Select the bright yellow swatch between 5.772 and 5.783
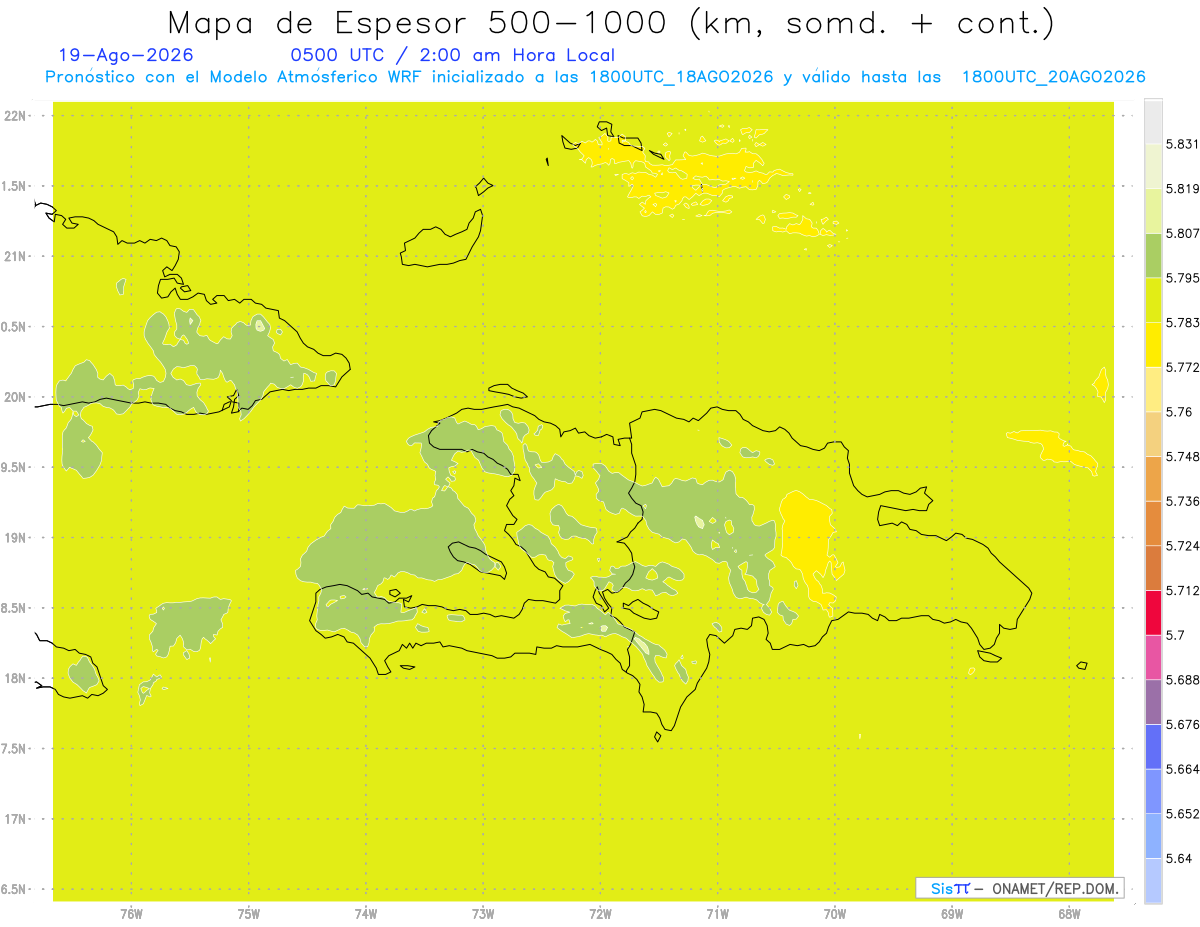Screen dimensions: 1200x927 [1153, 345]
